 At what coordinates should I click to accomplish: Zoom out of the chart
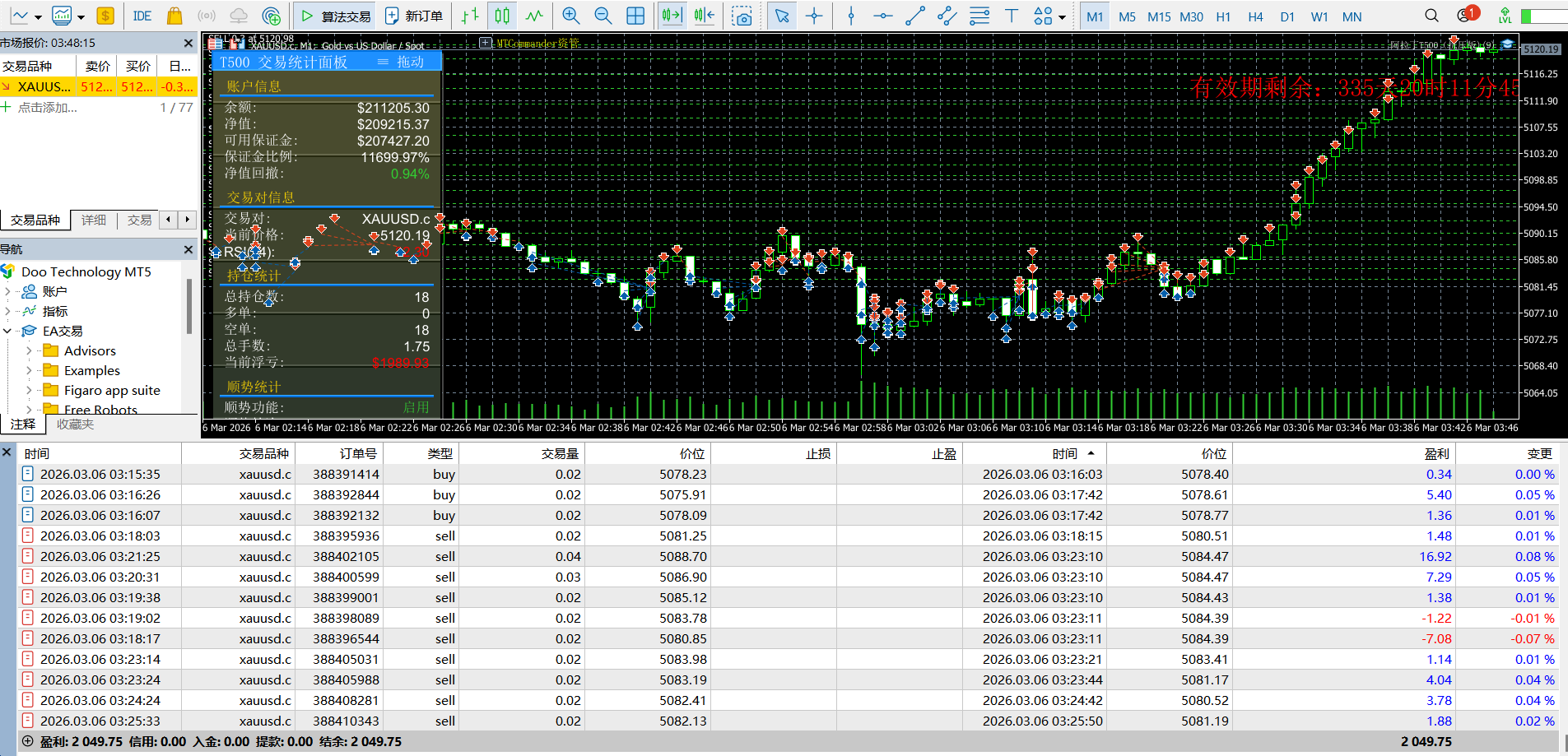tap(603, 16)
